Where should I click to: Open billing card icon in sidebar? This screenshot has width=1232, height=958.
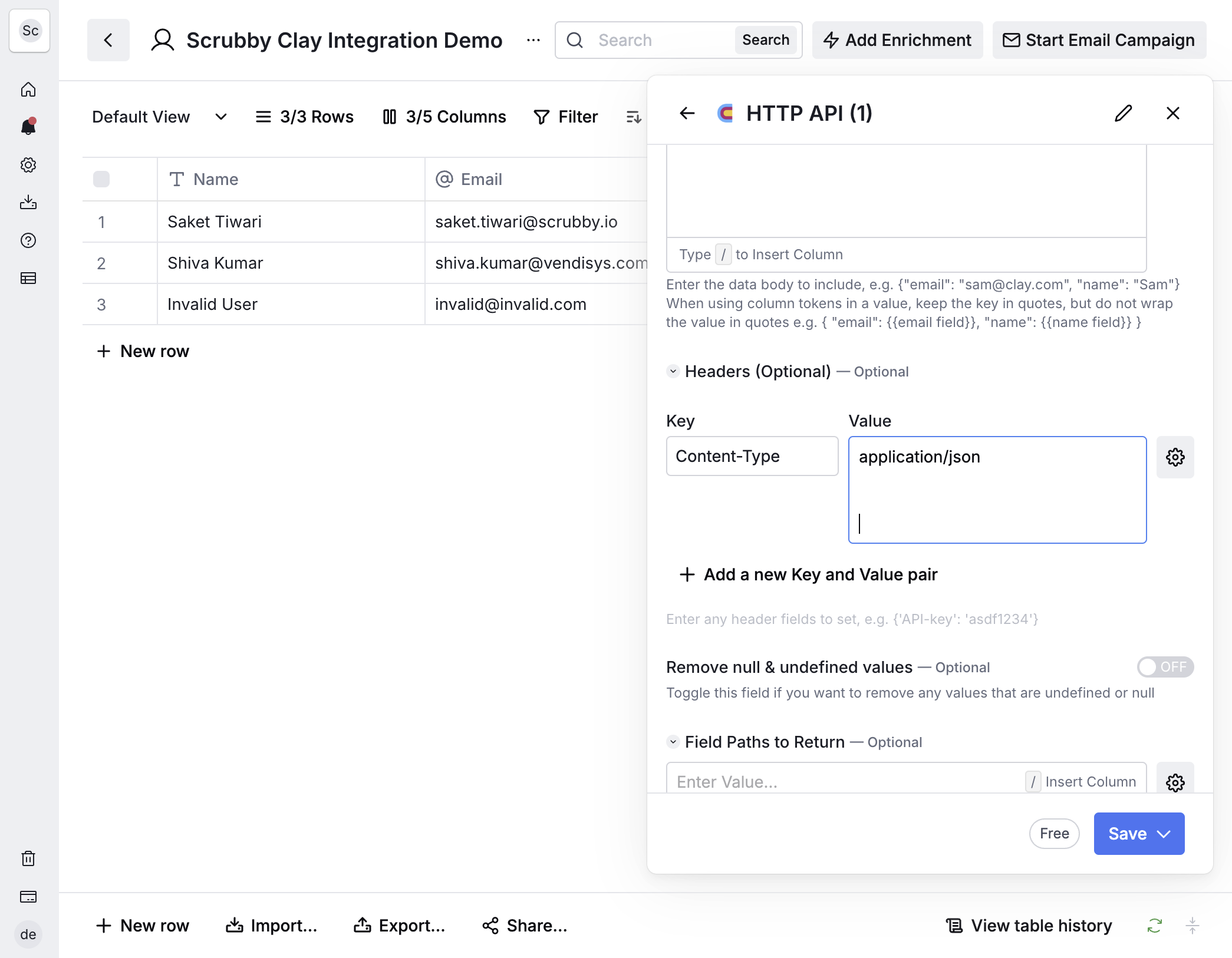28,897
